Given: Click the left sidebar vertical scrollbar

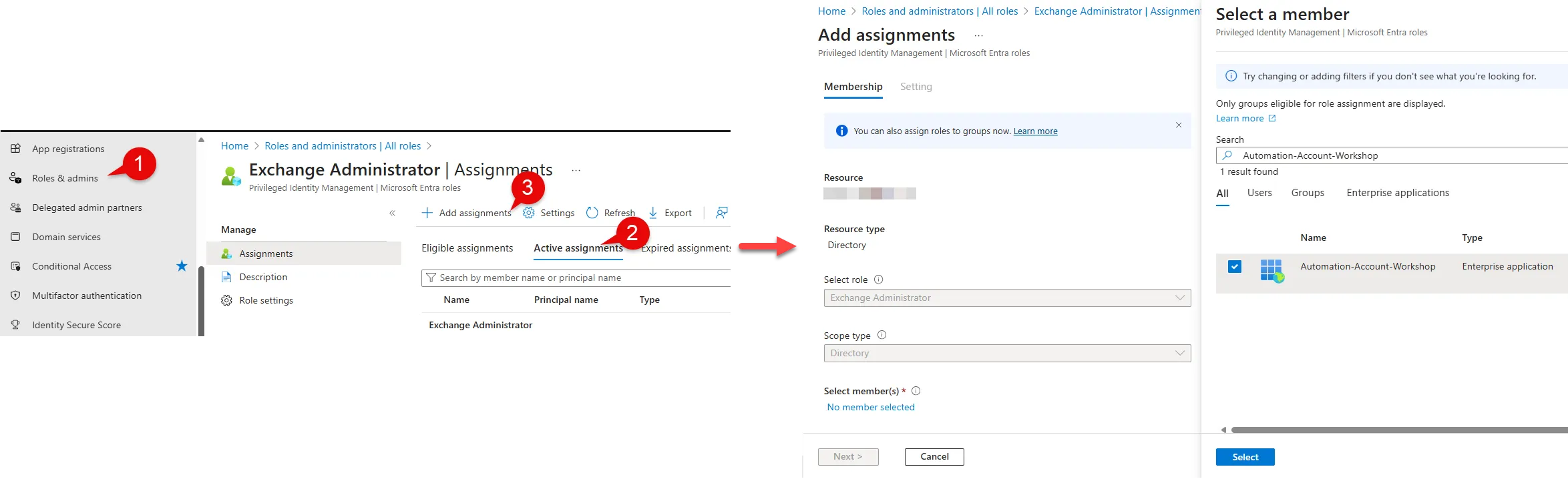Looking at the screenshot, I should [x=201, y=300].
